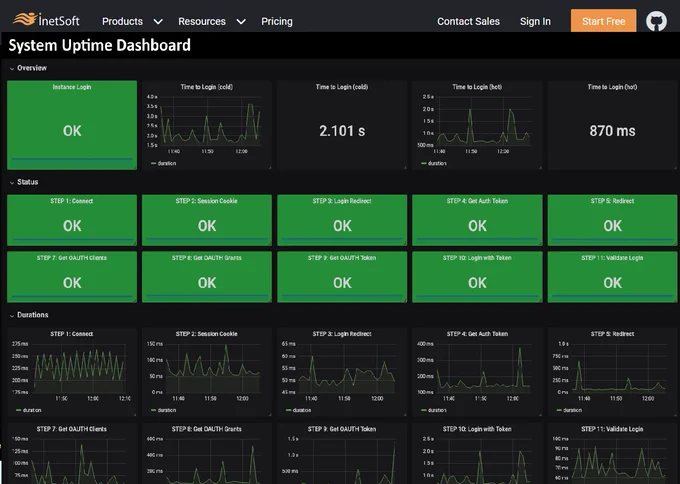Viewport: 680px width, 484px height.
Task: Toggle duration legend under STEP 3: Login Redirect graph
Action: (x=299, y=410)
